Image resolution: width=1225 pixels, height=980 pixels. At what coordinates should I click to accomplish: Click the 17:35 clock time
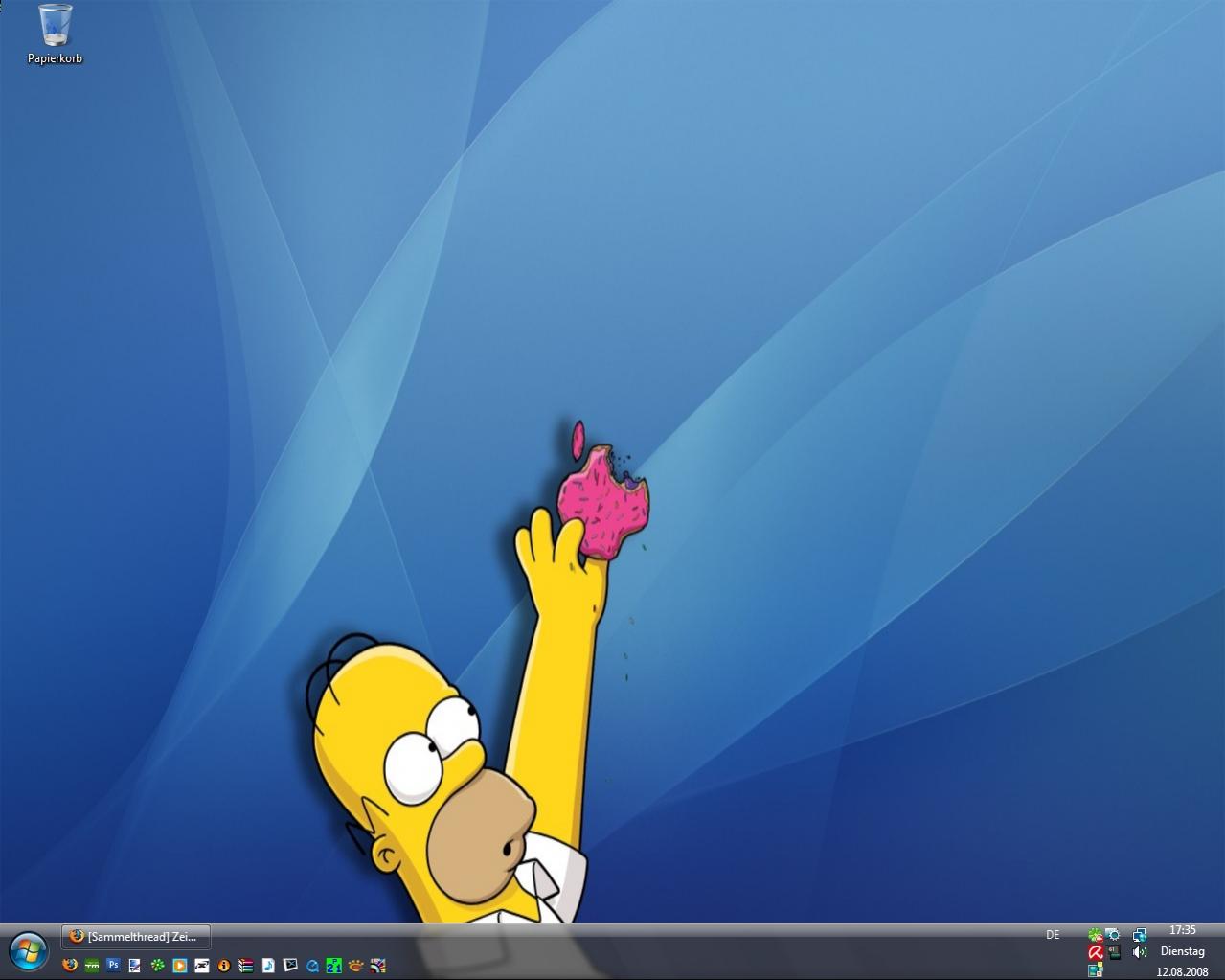pyautogui.click(x=1183, y=930)
